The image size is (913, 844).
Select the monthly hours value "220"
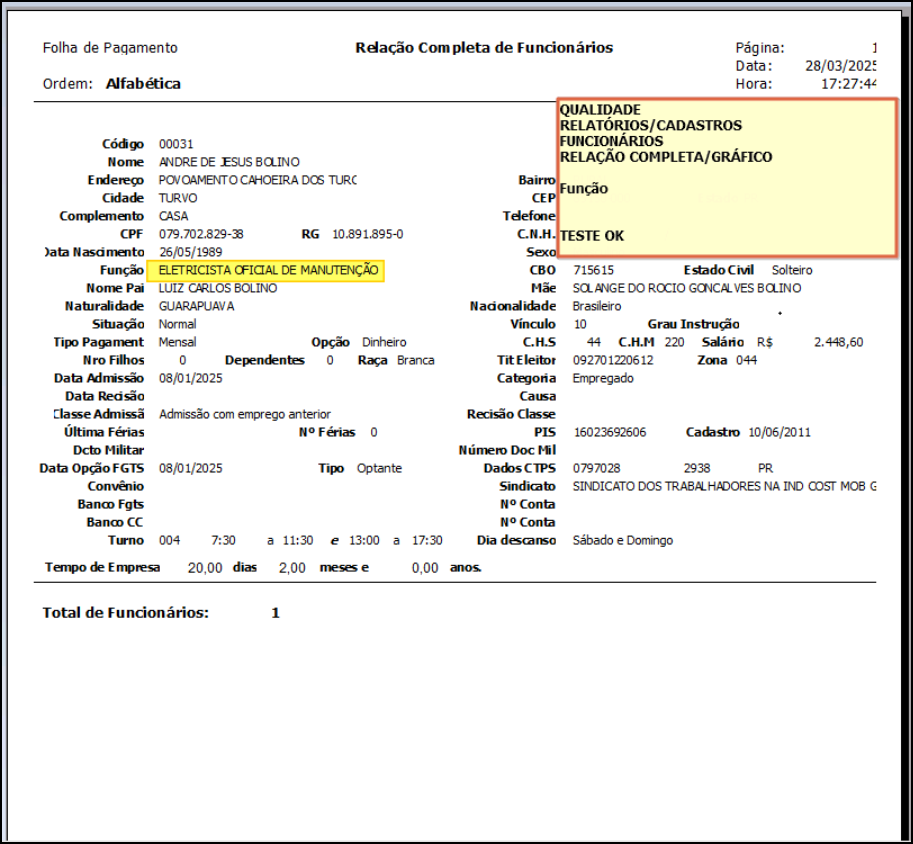(x=674, y=342)
